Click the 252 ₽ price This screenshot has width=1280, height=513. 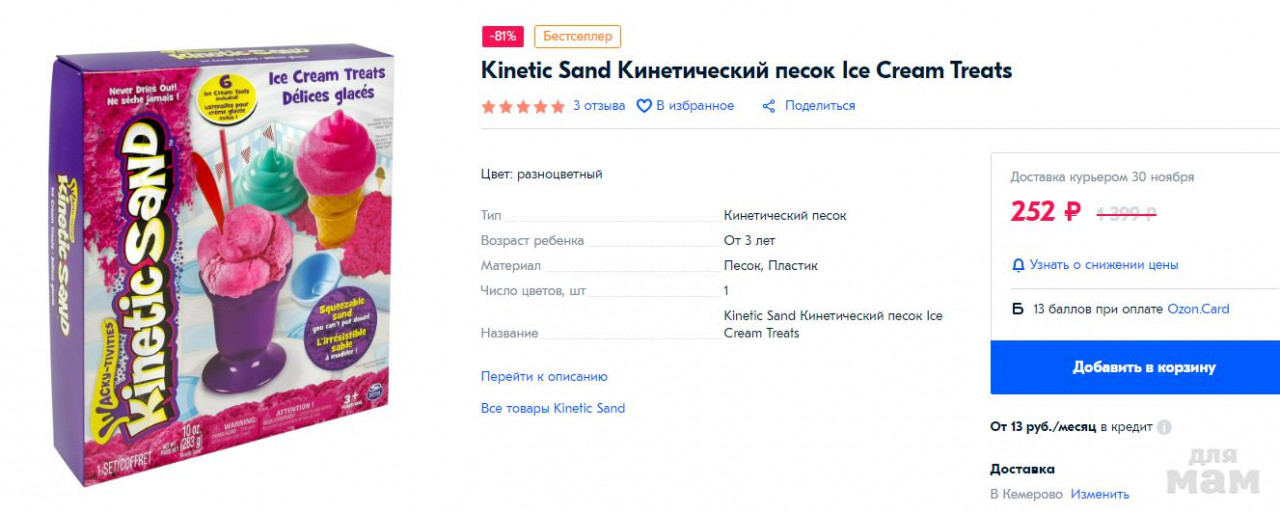[x=1045, y=212]
